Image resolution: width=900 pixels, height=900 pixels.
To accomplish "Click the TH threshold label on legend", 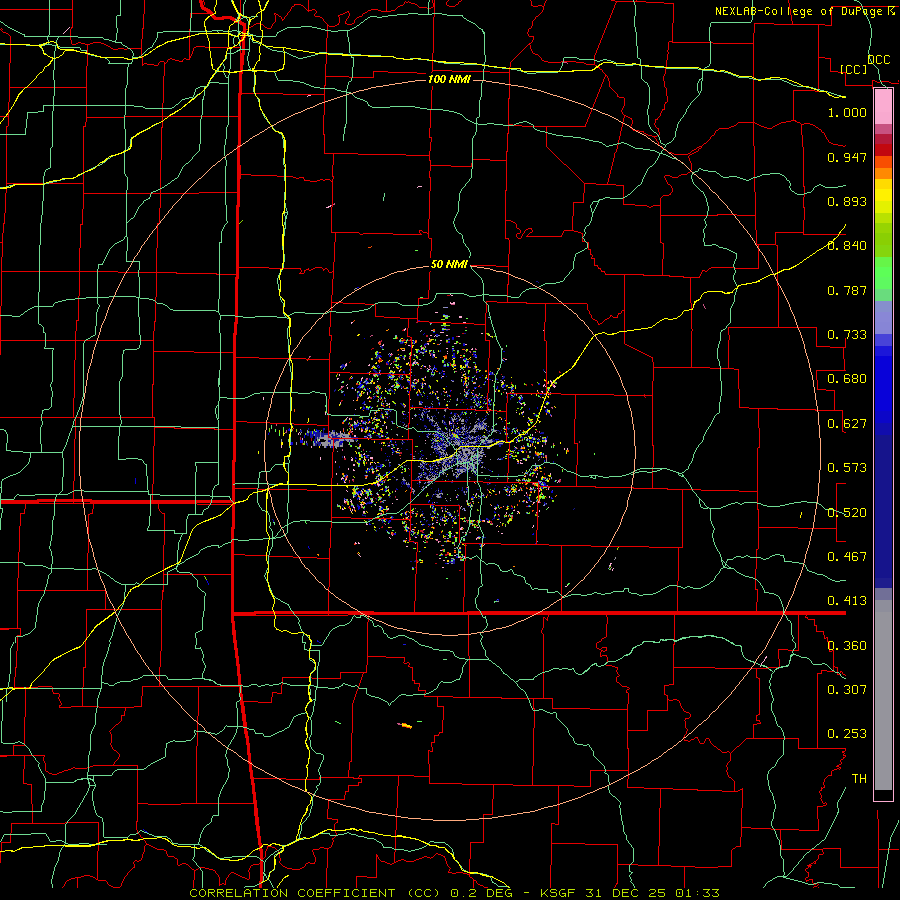I will [x=859, y=779].
